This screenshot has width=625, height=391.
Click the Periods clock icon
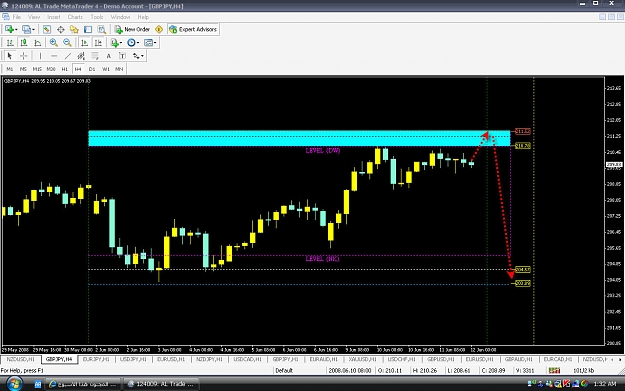(x=131, y=43)
